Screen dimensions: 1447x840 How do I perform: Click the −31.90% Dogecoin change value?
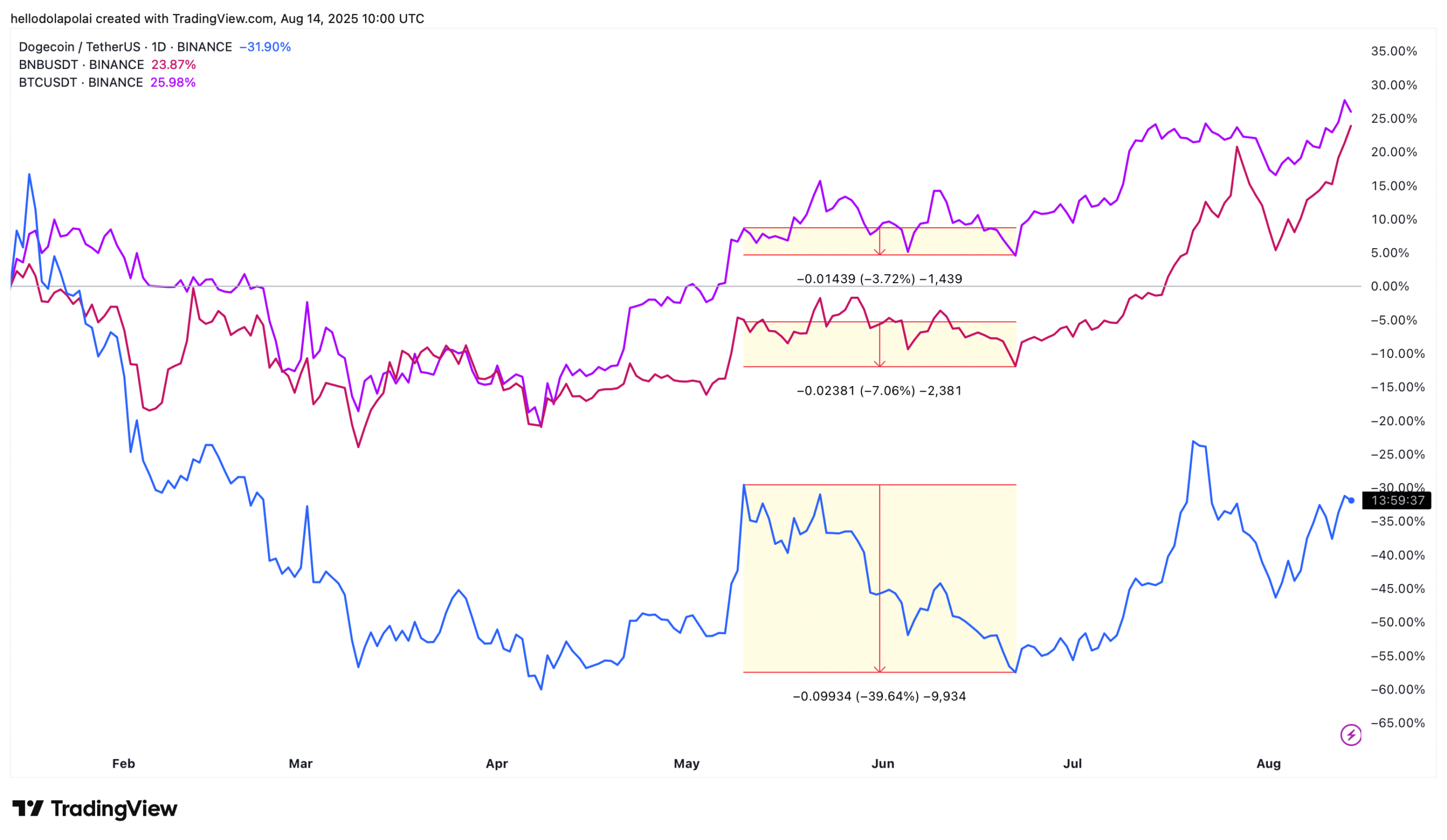265,47
